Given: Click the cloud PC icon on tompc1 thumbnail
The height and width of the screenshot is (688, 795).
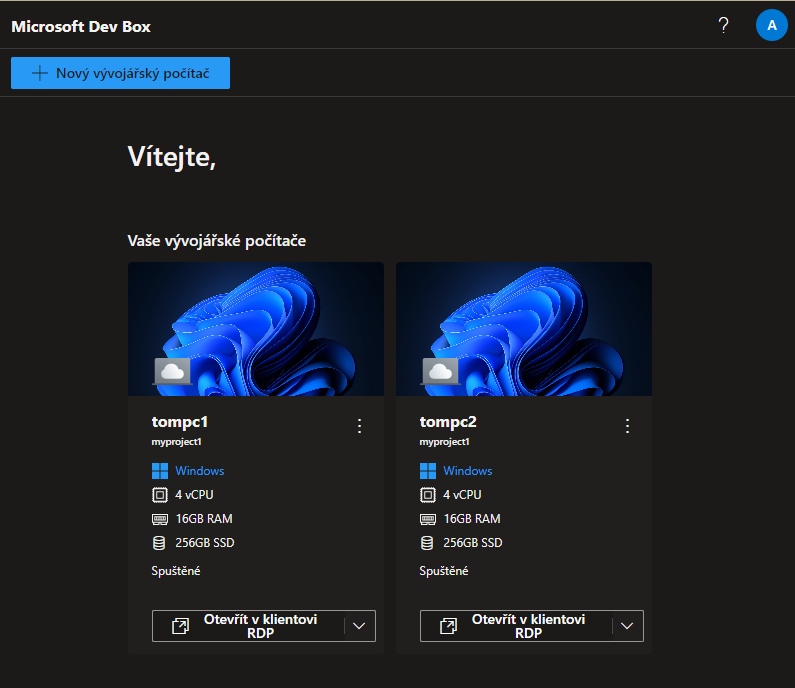Looking at the screenshot, I should click(172, 372).
